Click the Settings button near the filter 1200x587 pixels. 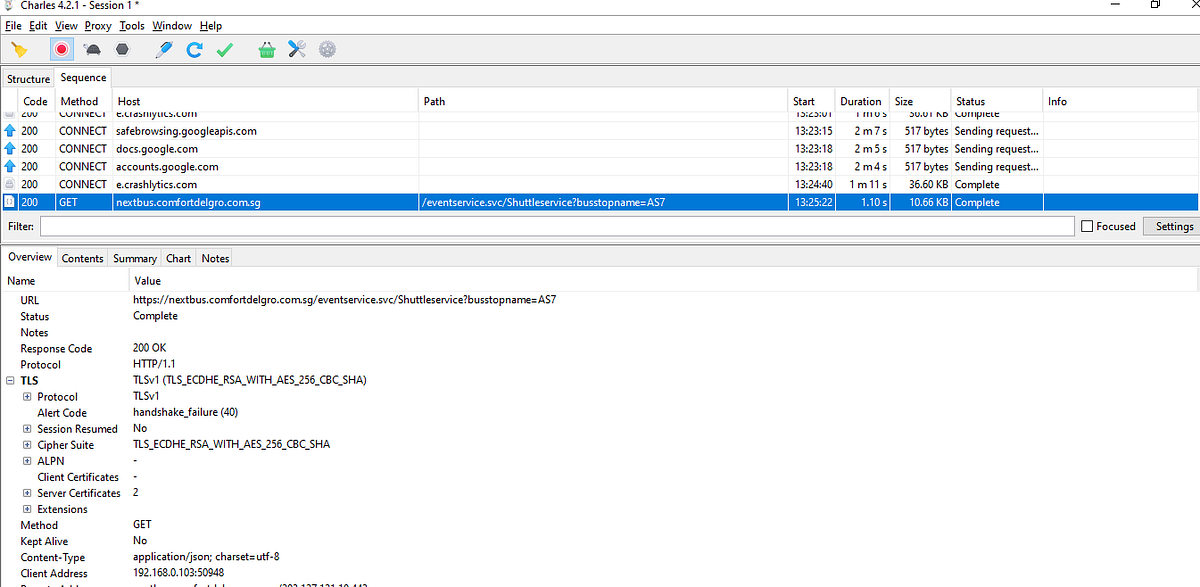coord(1172,225)
